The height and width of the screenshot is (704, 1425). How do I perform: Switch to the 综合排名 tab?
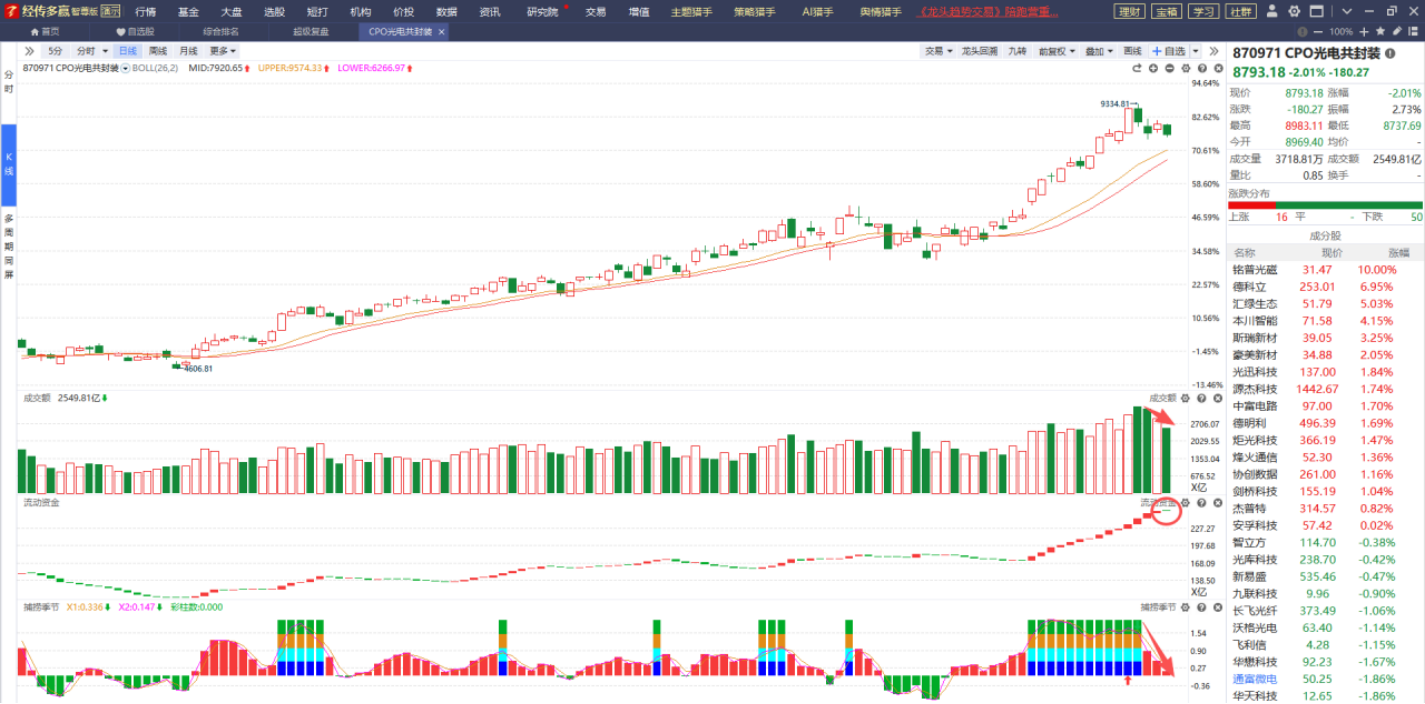click(x=223, y=31)
